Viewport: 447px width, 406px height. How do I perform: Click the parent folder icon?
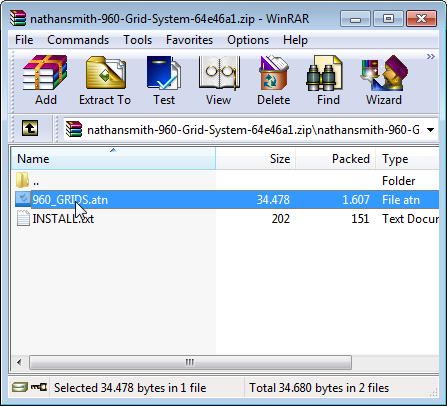(22, 180)
